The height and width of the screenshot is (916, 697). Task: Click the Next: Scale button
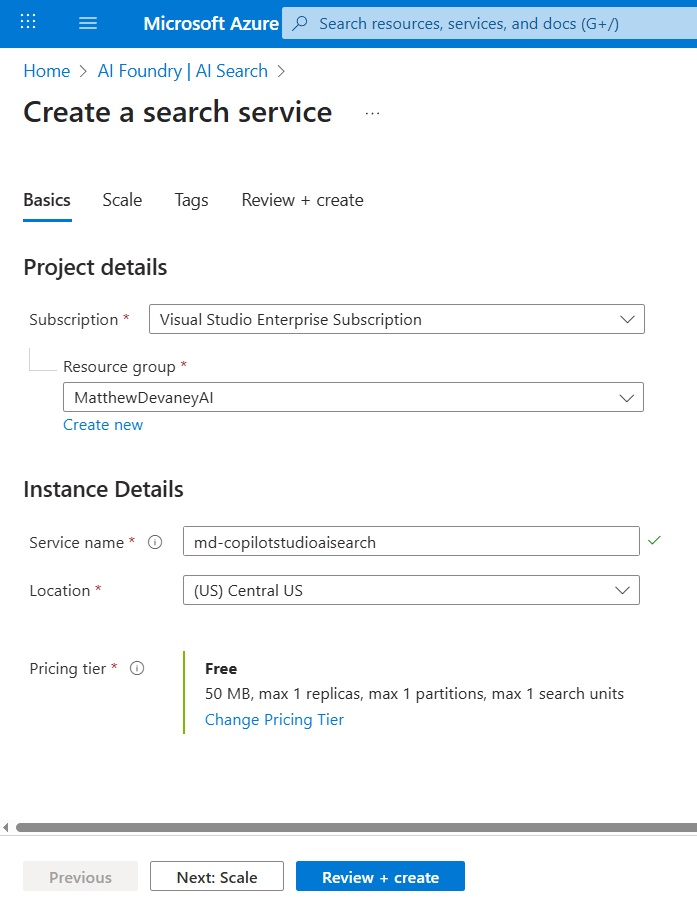click(x=217, y=876)
